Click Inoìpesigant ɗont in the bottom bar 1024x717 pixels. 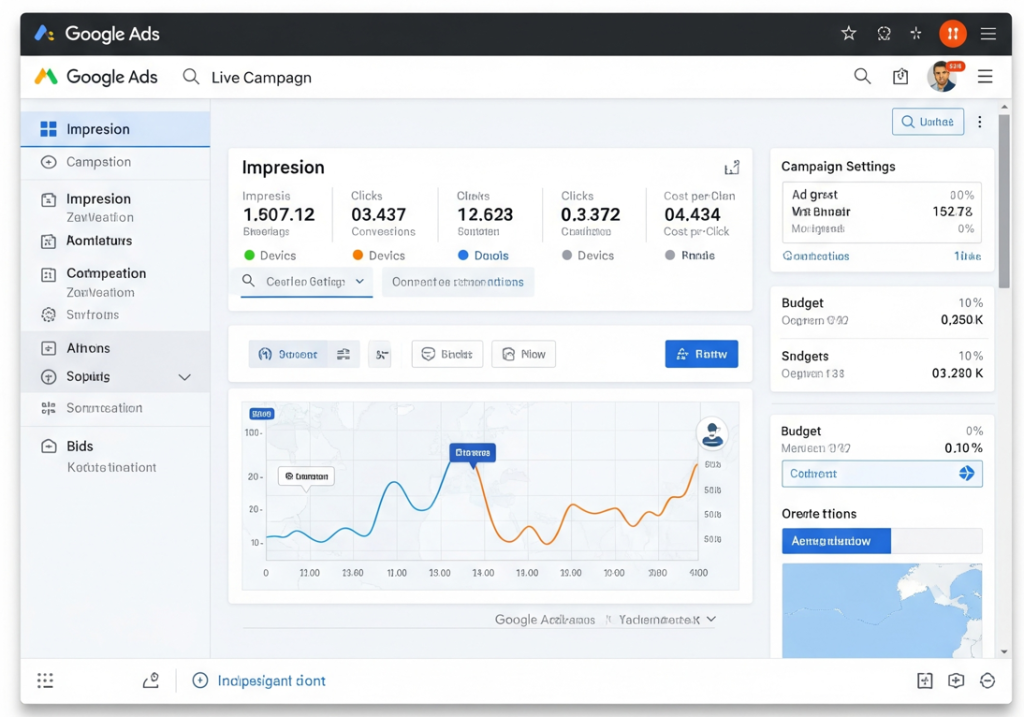[259, 680]
